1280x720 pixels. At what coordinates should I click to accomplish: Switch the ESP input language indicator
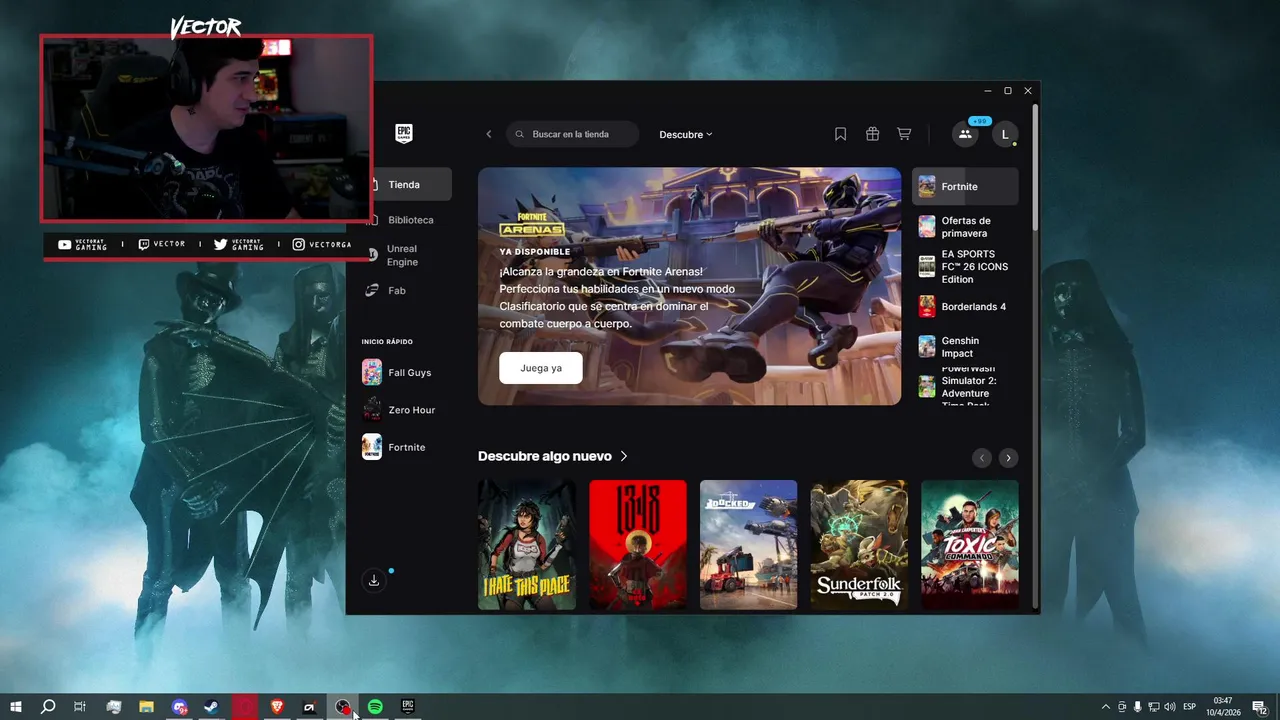(1190, 707)
